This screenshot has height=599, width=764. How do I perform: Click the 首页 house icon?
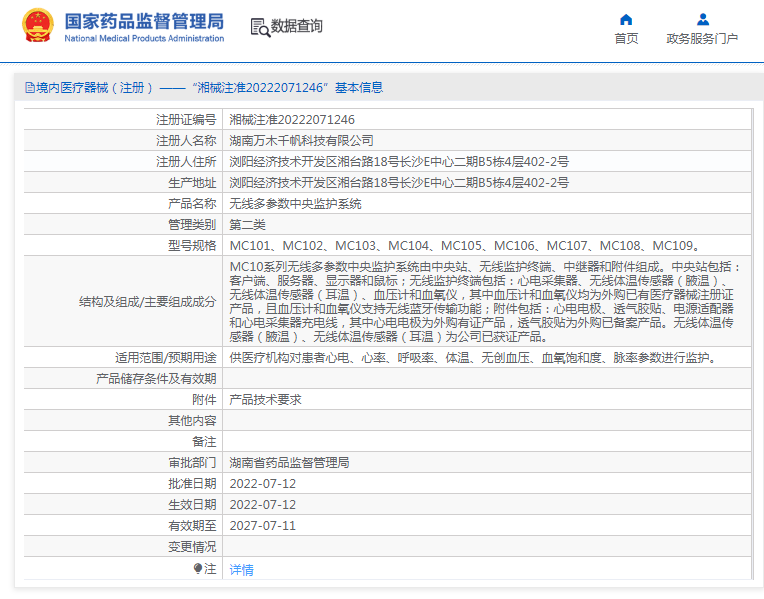626,19
